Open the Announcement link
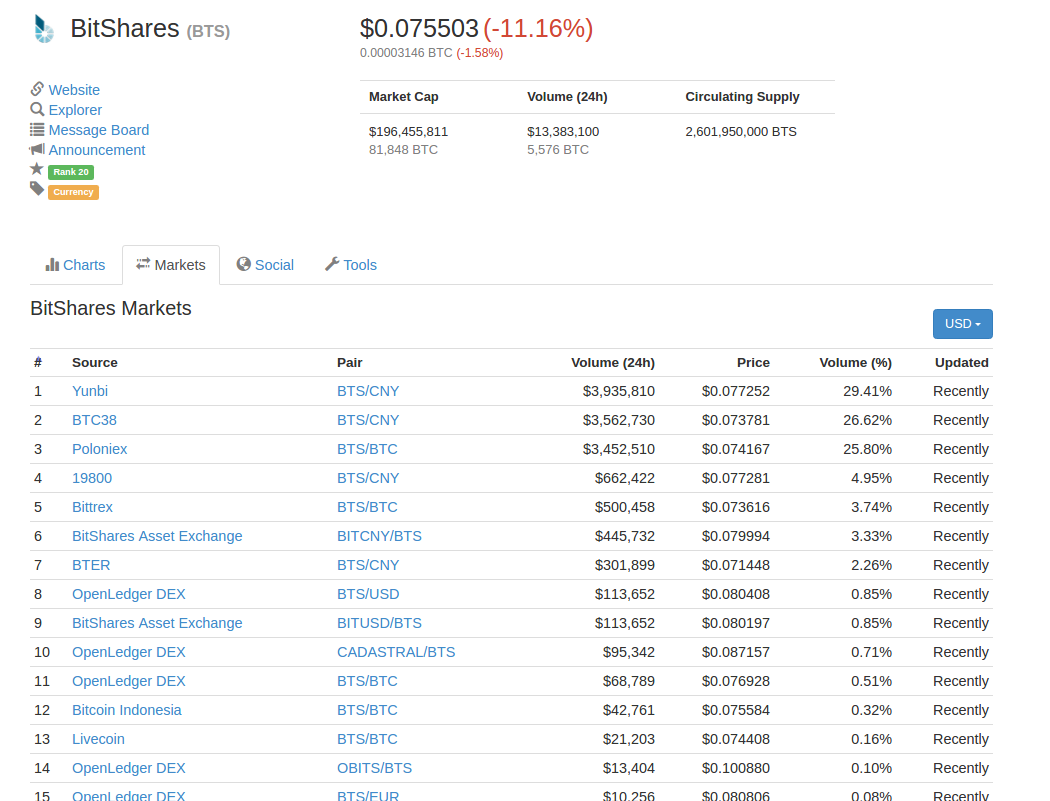 coord(96,150)
